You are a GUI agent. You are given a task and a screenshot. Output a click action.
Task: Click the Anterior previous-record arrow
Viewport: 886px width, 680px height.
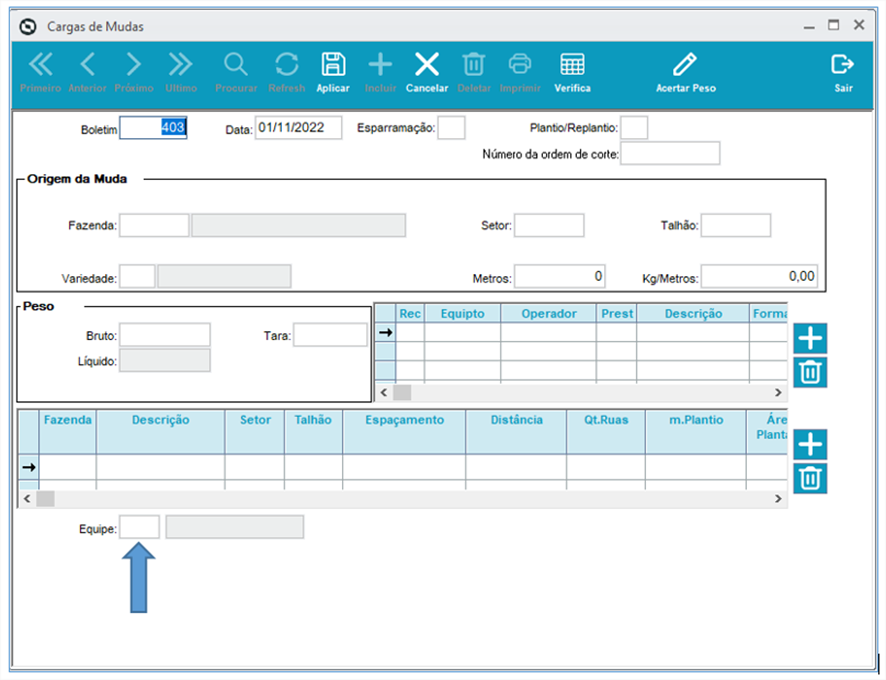pyautogui.click(x=88, y=72)
